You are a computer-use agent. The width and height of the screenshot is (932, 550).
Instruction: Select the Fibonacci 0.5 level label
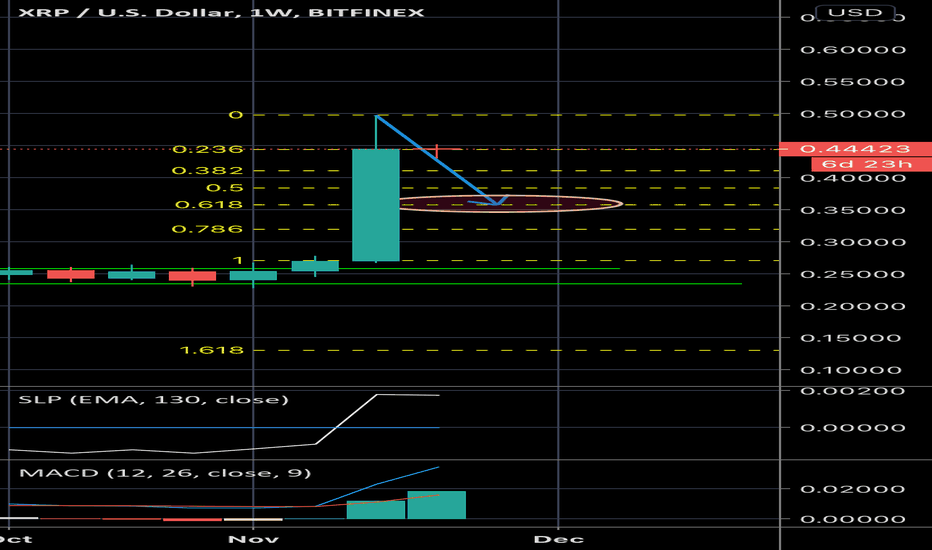click(225, 188)
